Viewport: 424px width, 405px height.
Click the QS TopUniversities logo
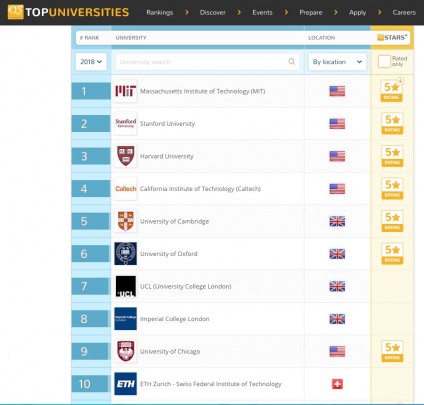(x=68, y=12)
